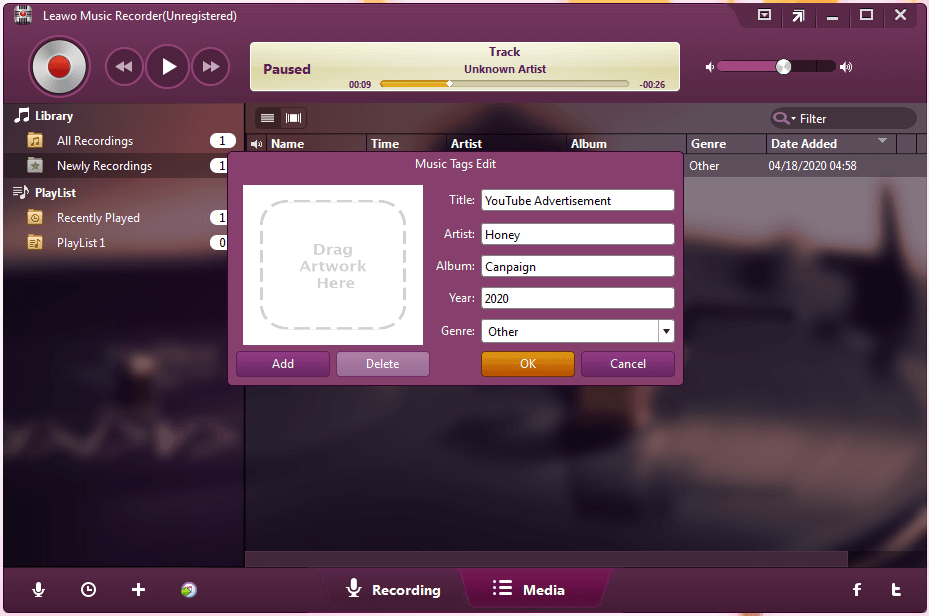Click the All Recordings folder icon

coord(35,141)
